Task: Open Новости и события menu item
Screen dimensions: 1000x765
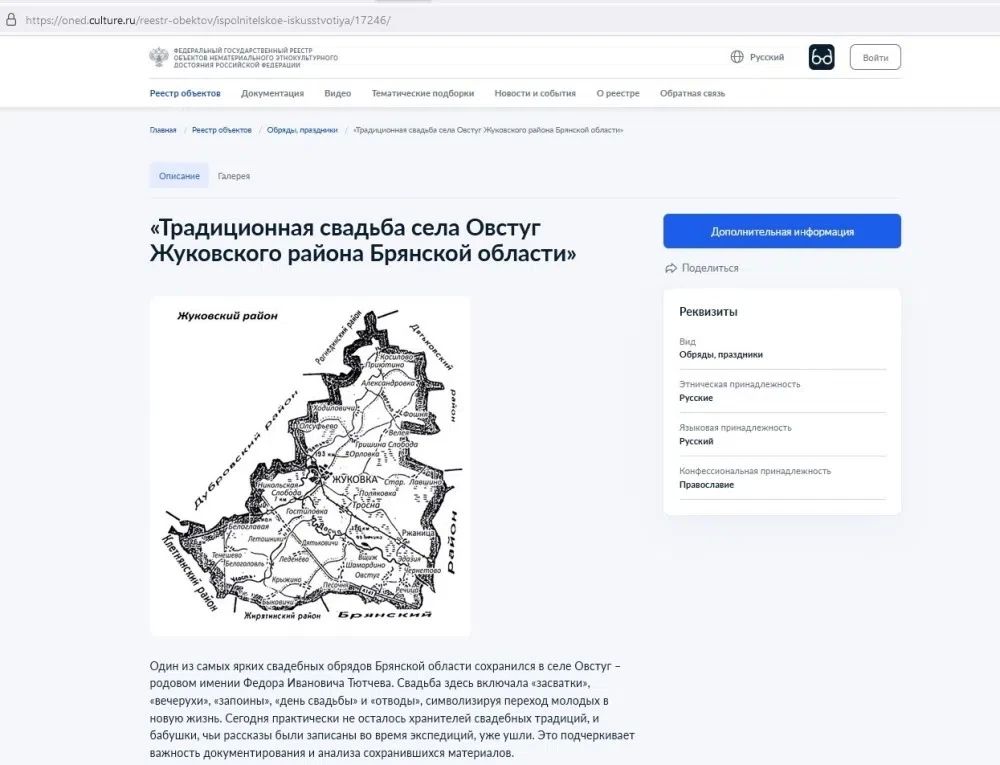Action: pos(535,93)
